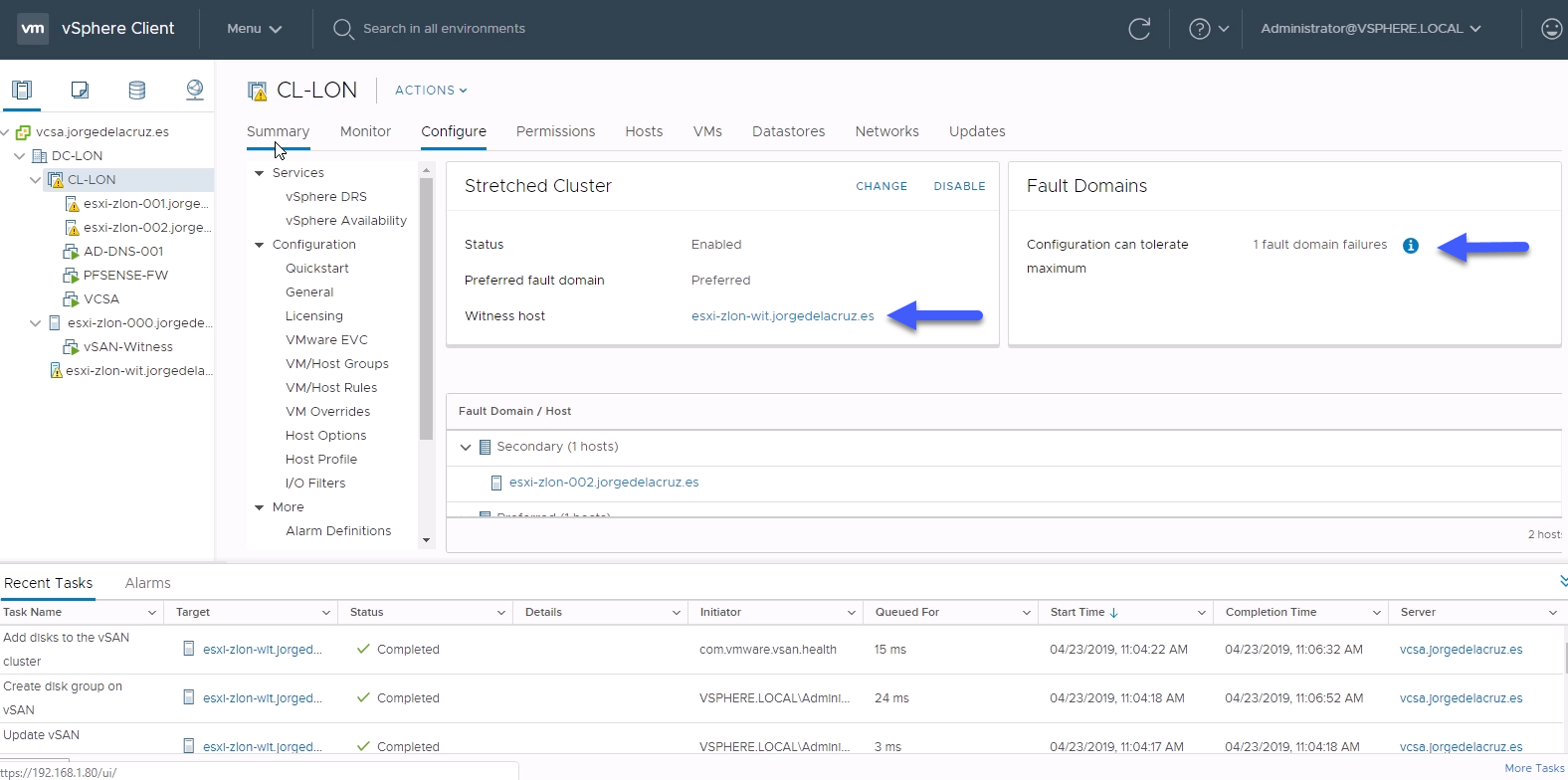
Task: Open the Menu dropdown
Action: [x=254, y=29]
